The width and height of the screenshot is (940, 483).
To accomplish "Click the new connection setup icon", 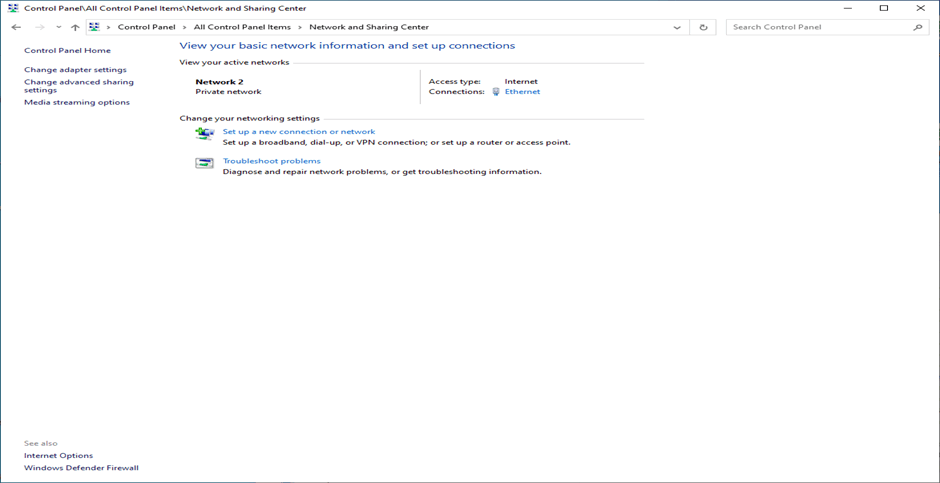I will click(204, 133).
